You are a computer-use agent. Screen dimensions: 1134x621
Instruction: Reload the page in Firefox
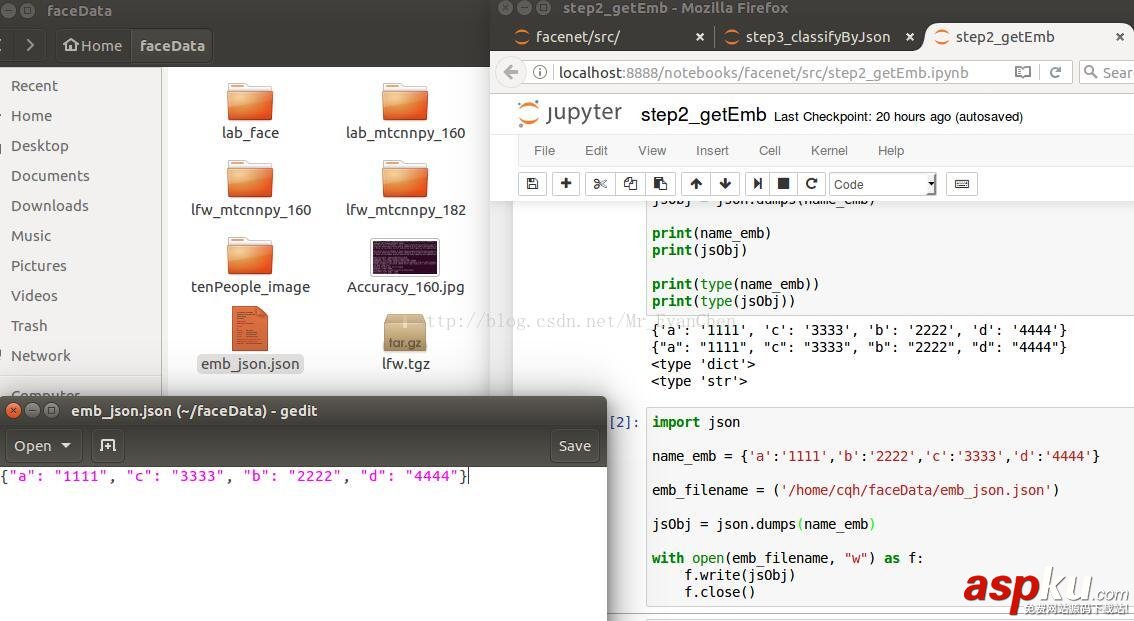coord(1057,72)
